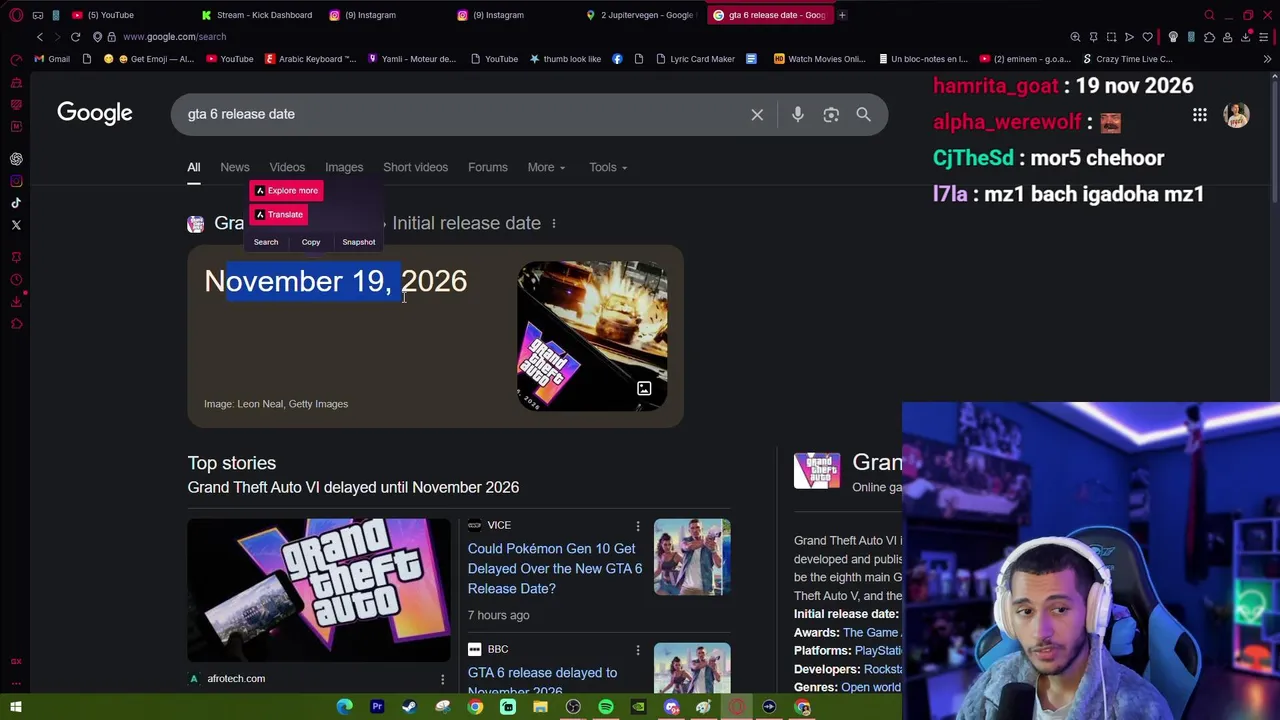Click the magnifier search button
Viewport: 1280px width, 720px height.
coord(864,115)
